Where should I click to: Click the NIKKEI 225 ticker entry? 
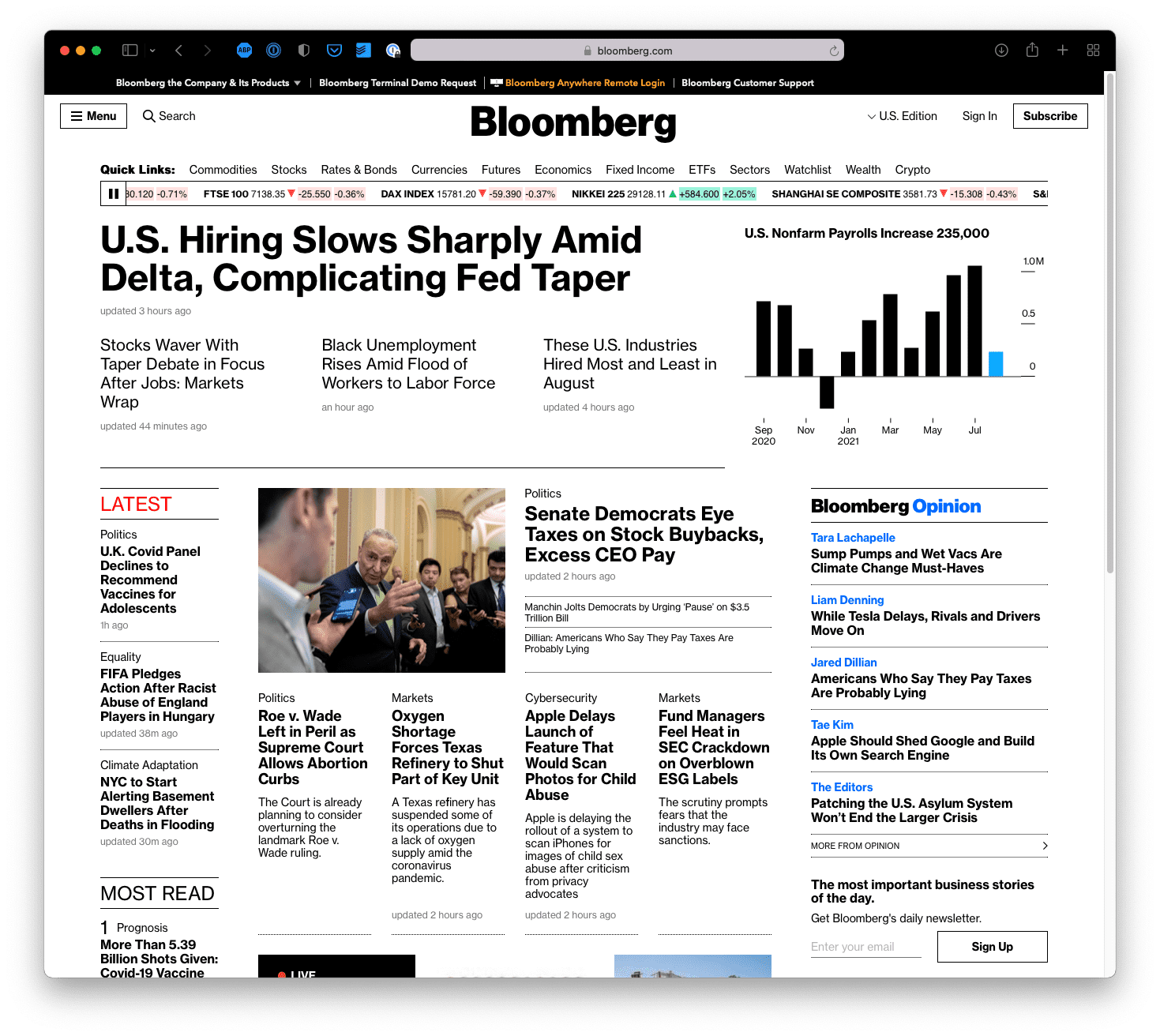click(x=664, y=194)
